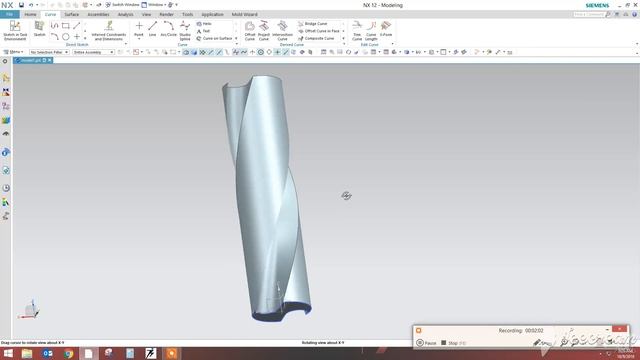Open the Intersection Curve command
Image resolution: width=640 pixels, height=360 pixels.
[x=282, y=31]
